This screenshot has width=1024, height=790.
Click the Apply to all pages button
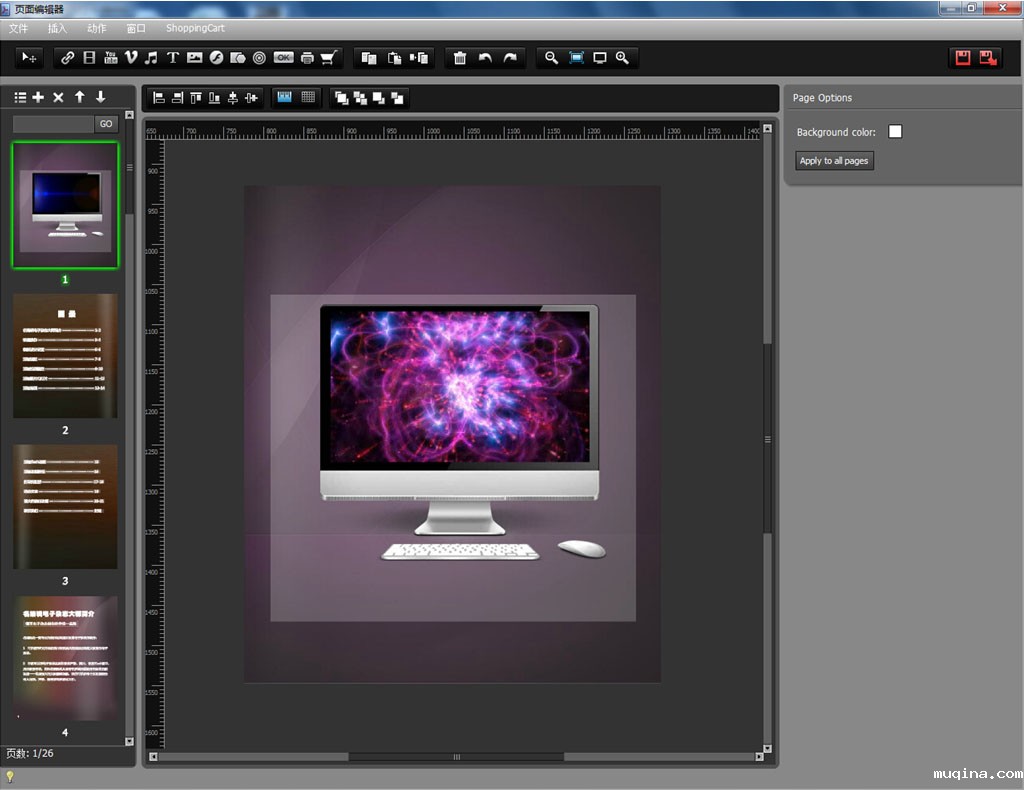834,161
